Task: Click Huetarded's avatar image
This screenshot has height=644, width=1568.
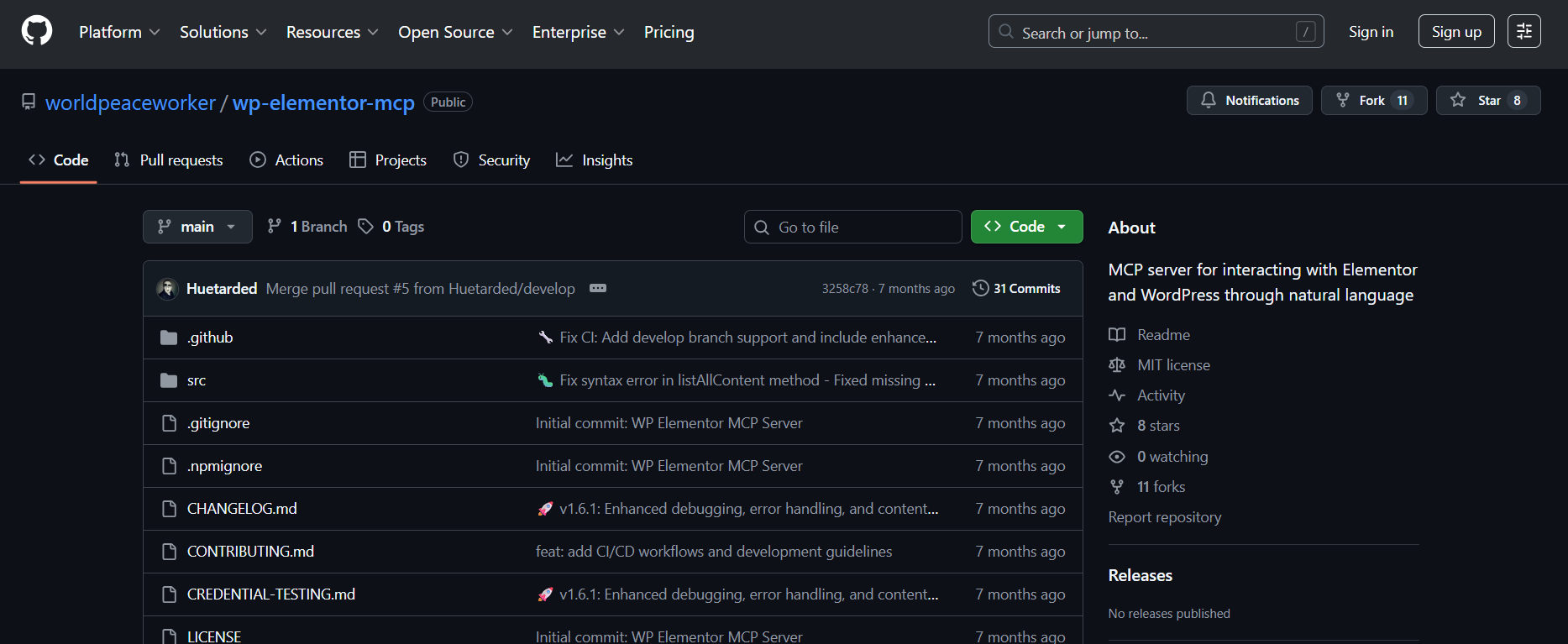Action: (x=167, y=289)
